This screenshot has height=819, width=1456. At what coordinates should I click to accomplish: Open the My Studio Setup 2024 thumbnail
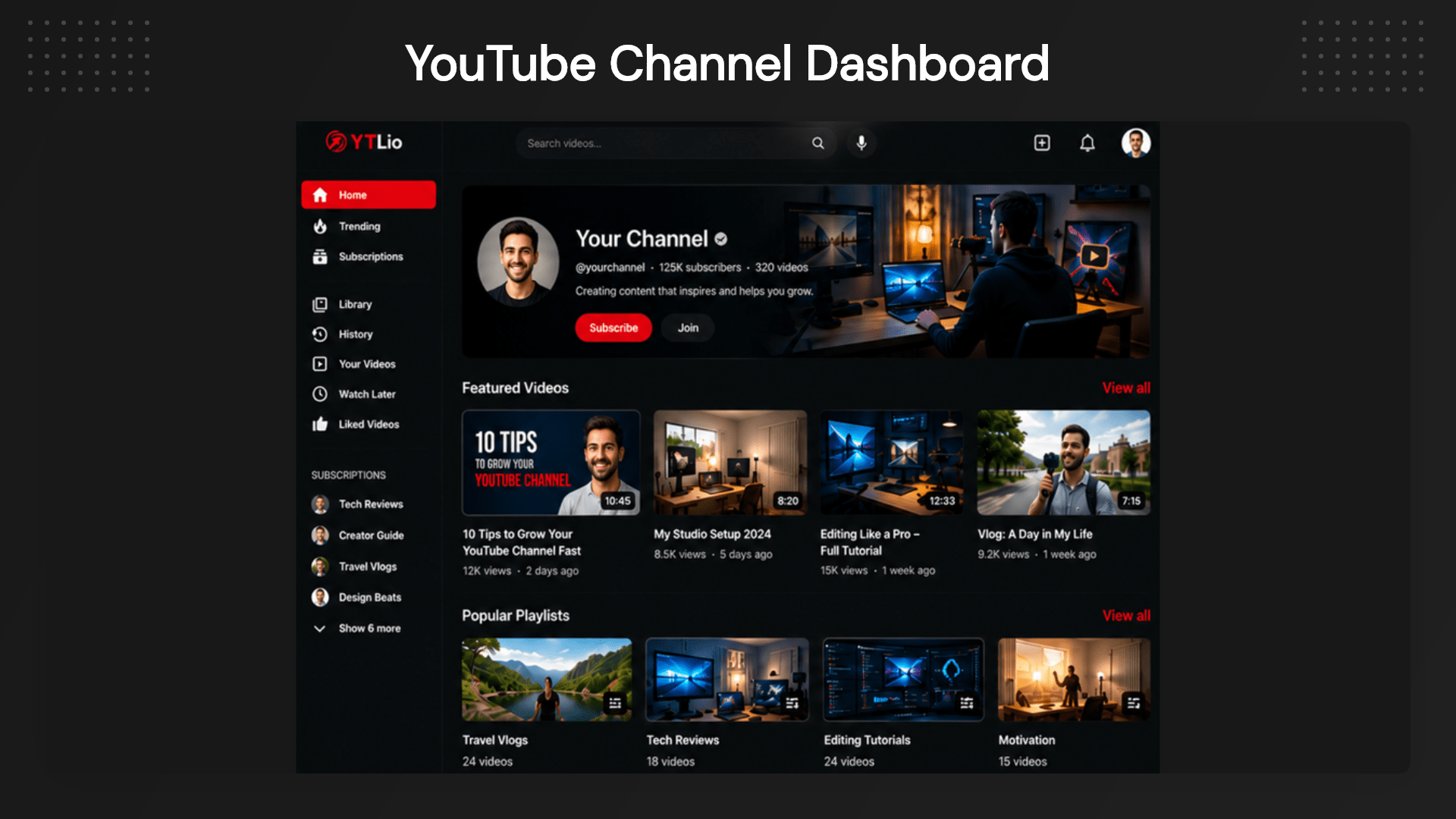[730, 463]
